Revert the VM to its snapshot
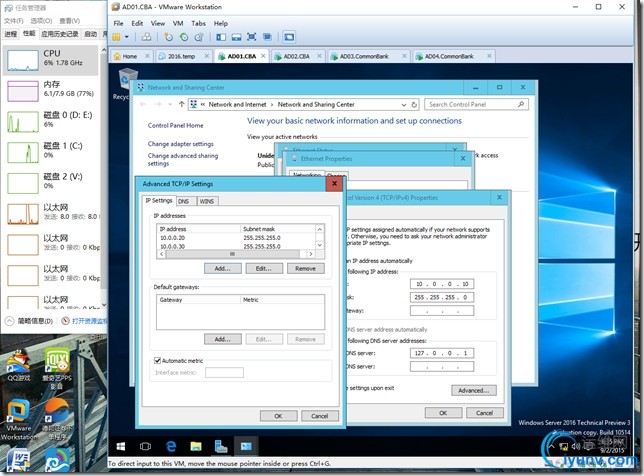The image size is (644, 476). (184, 37)
